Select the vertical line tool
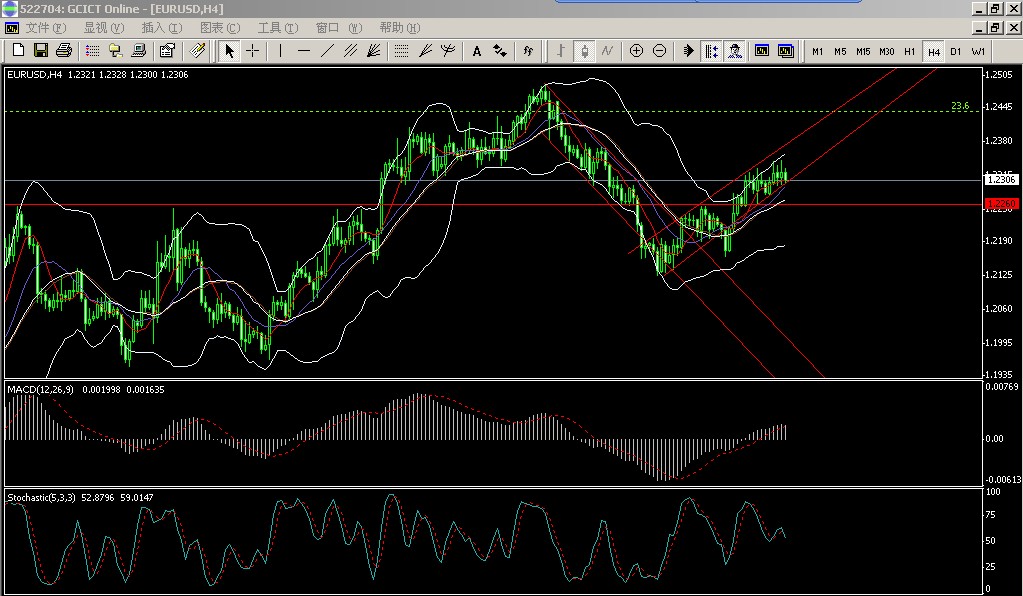This screenshot has height=596, width=1023. coord(281,51)
